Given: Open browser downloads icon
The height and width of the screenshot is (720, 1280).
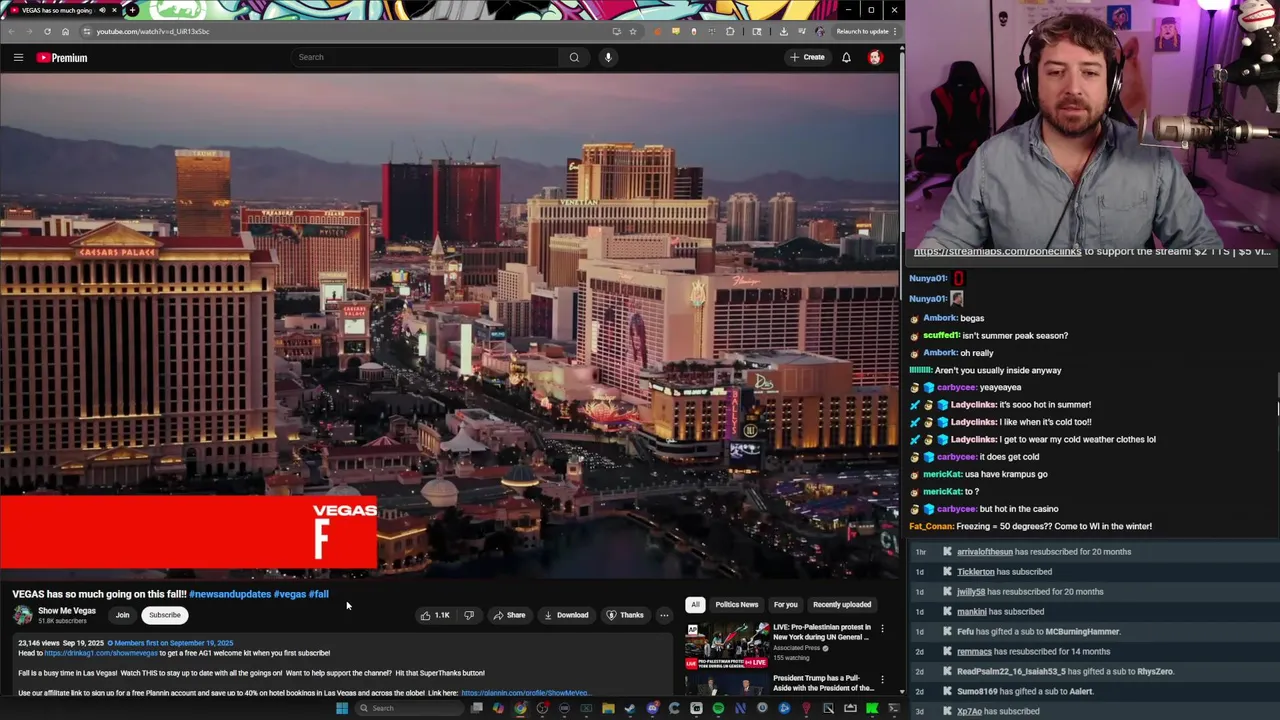Looking at the screenshot, I should point(783,31).
